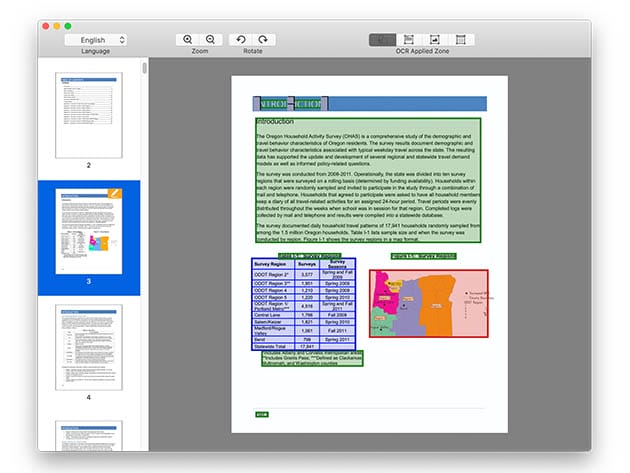
Task: Select the first OCR Applied Zone tool
Action: [382, 39]
